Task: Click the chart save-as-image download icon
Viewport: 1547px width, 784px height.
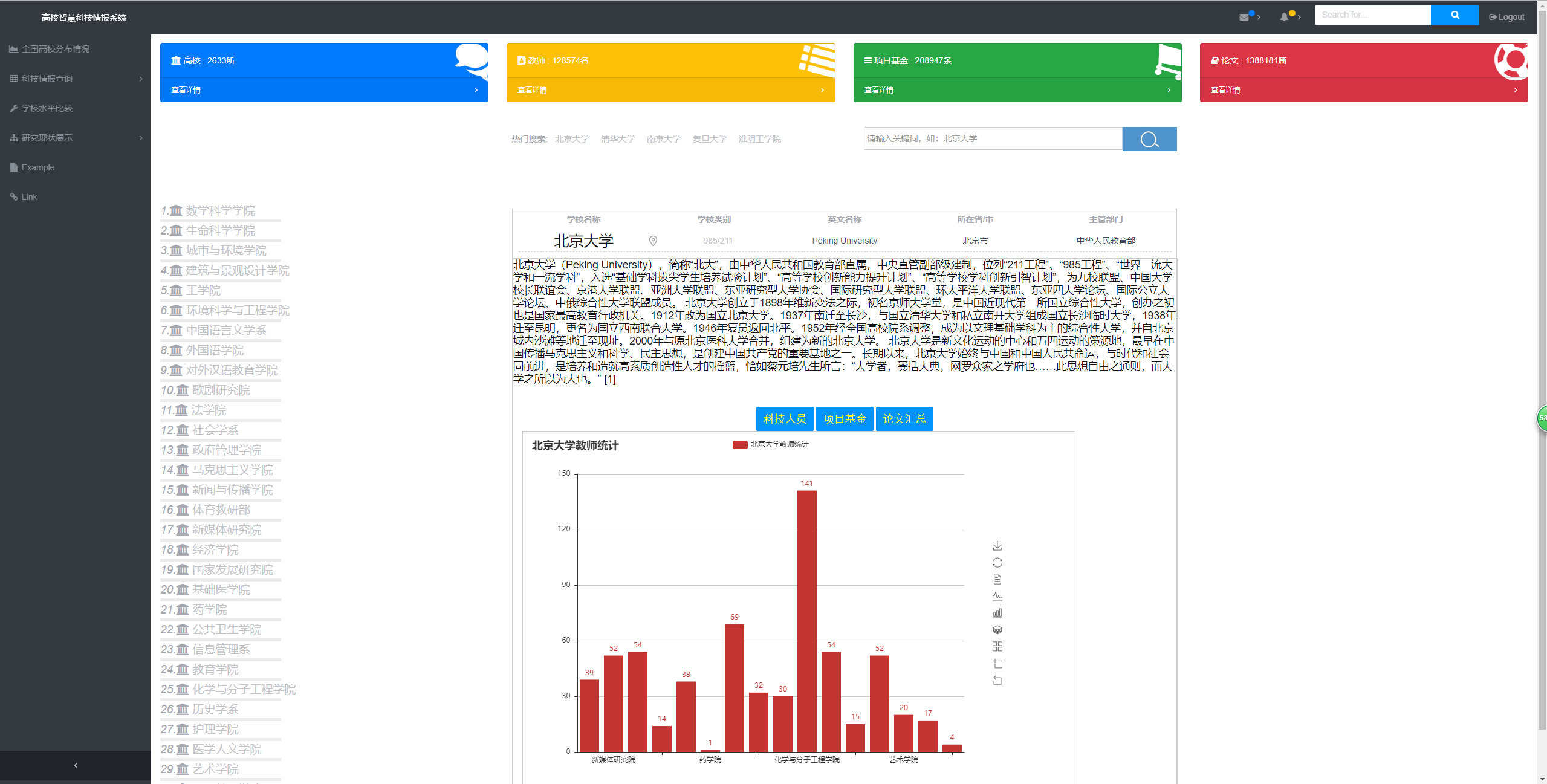Action: pyautogui.click(x=997, y=546)
